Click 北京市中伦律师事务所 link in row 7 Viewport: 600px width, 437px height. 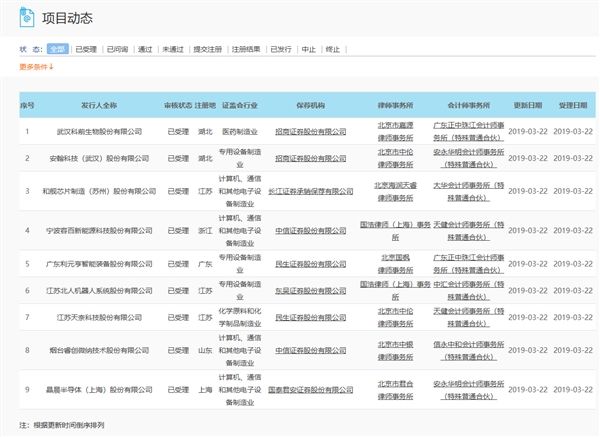pos(395,317)
